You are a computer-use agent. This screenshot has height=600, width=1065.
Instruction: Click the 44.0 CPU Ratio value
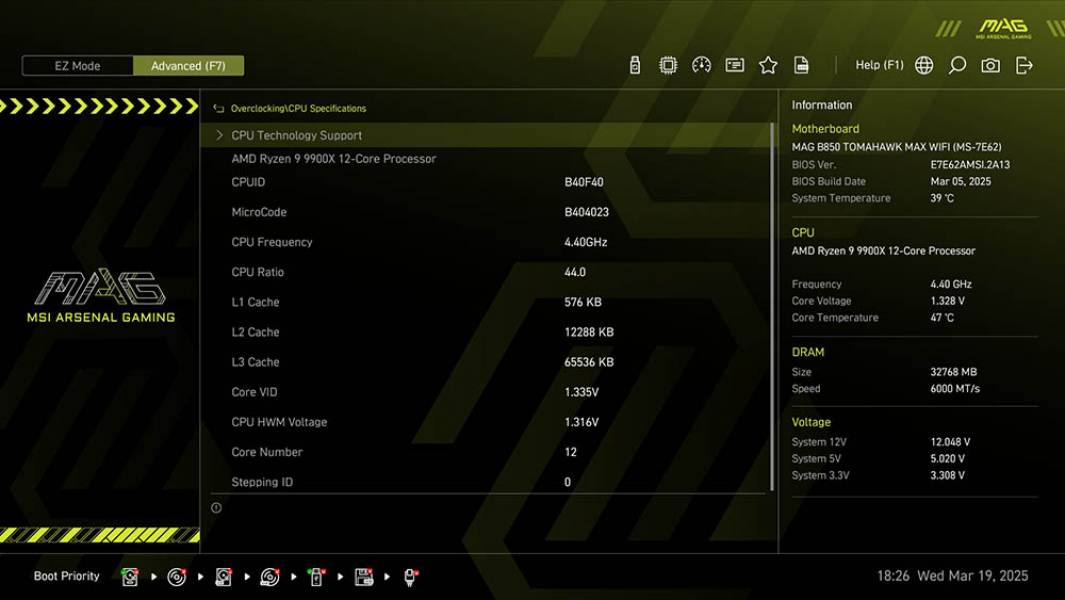click(x=575, y=272)
